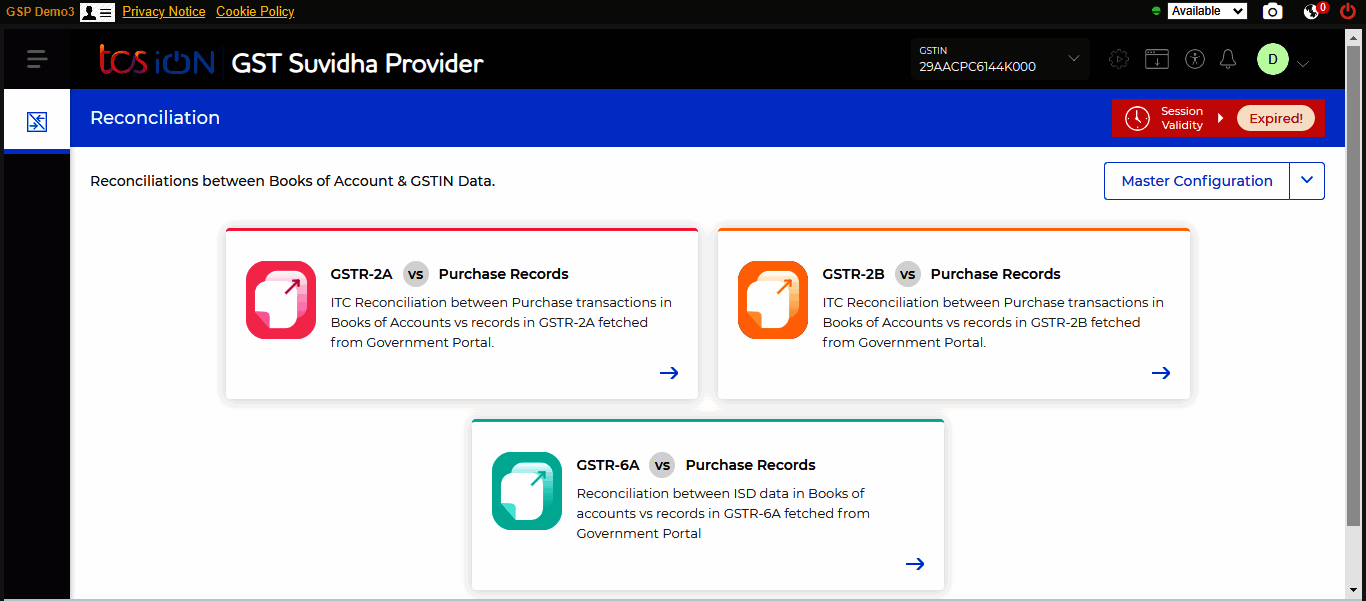The width and height of the screenshot is (1366, 601).
Task: Click the green availability status indicator
Action: point(1160,11)
